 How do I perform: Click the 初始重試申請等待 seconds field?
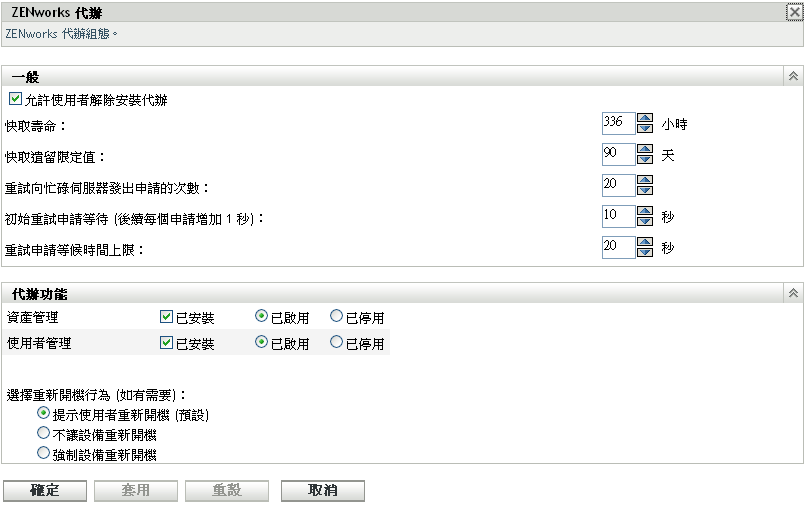(x=618, y=216)
